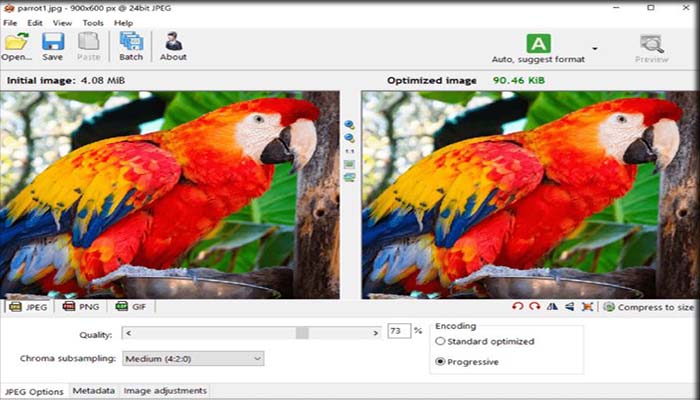Viewport: 700px width, 400px height.
Task: Click the optimized parrot image pane
Action: 530,195
